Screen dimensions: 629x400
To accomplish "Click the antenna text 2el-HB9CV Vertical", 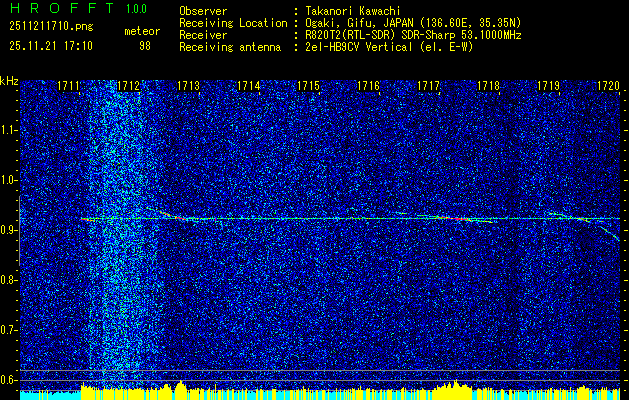I will point(359,47).
